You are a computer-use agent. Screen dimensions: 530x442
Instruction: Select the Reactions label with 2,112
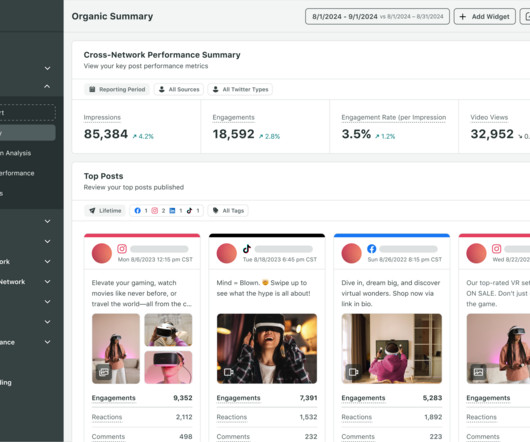[107, 417]
